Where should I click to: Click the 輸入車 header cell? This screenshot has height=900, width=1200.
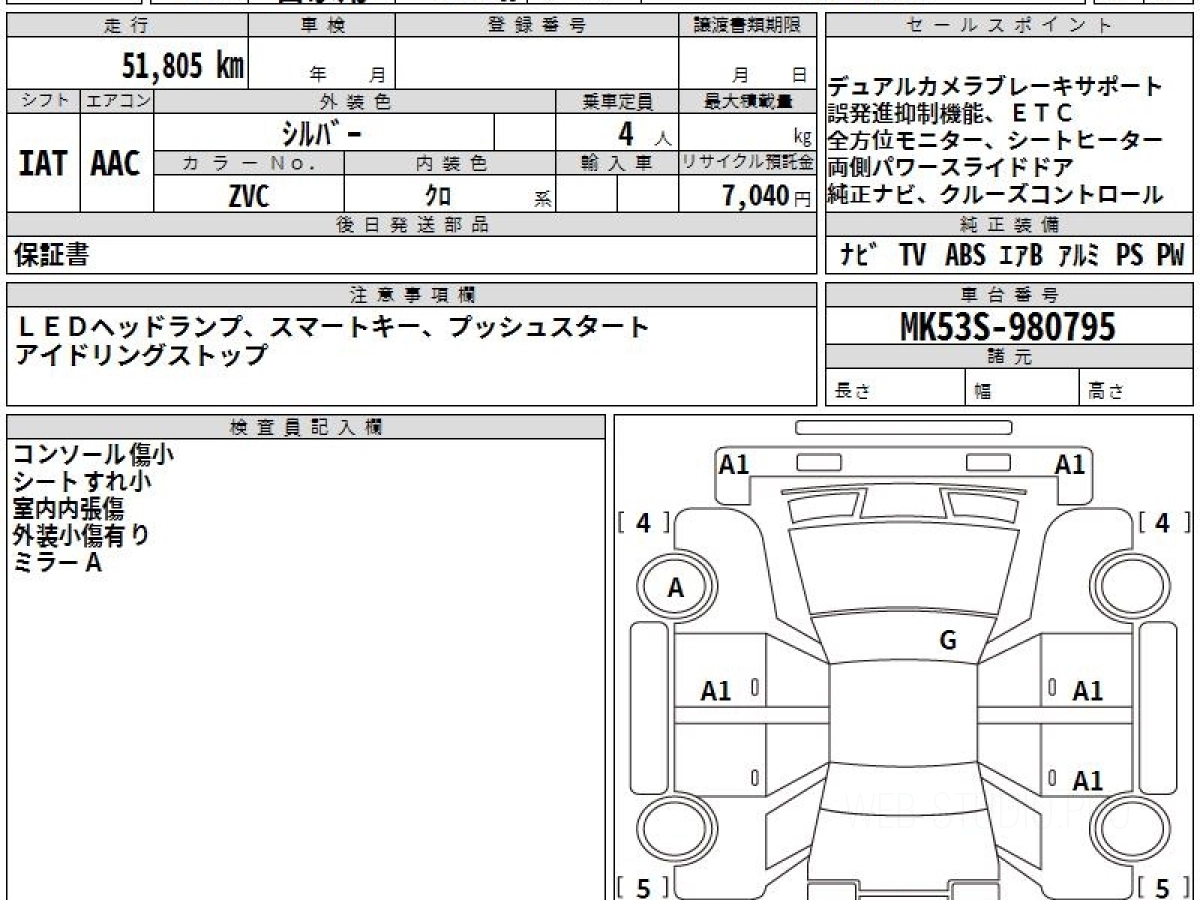(617, 163)
